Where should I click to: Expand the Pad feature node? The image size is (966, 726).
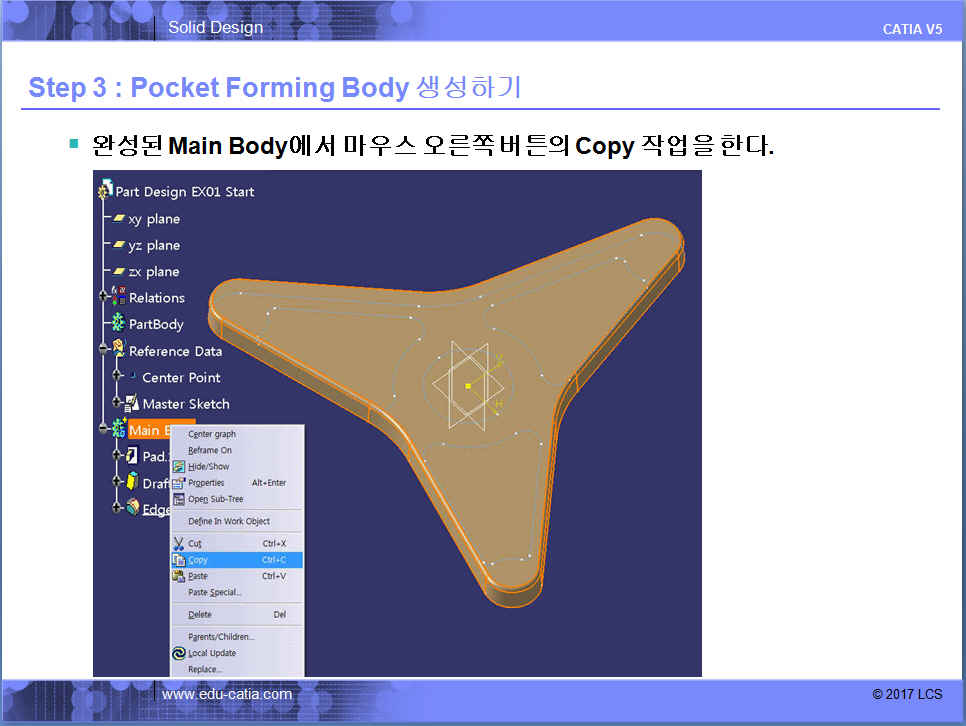coord(117,456)
